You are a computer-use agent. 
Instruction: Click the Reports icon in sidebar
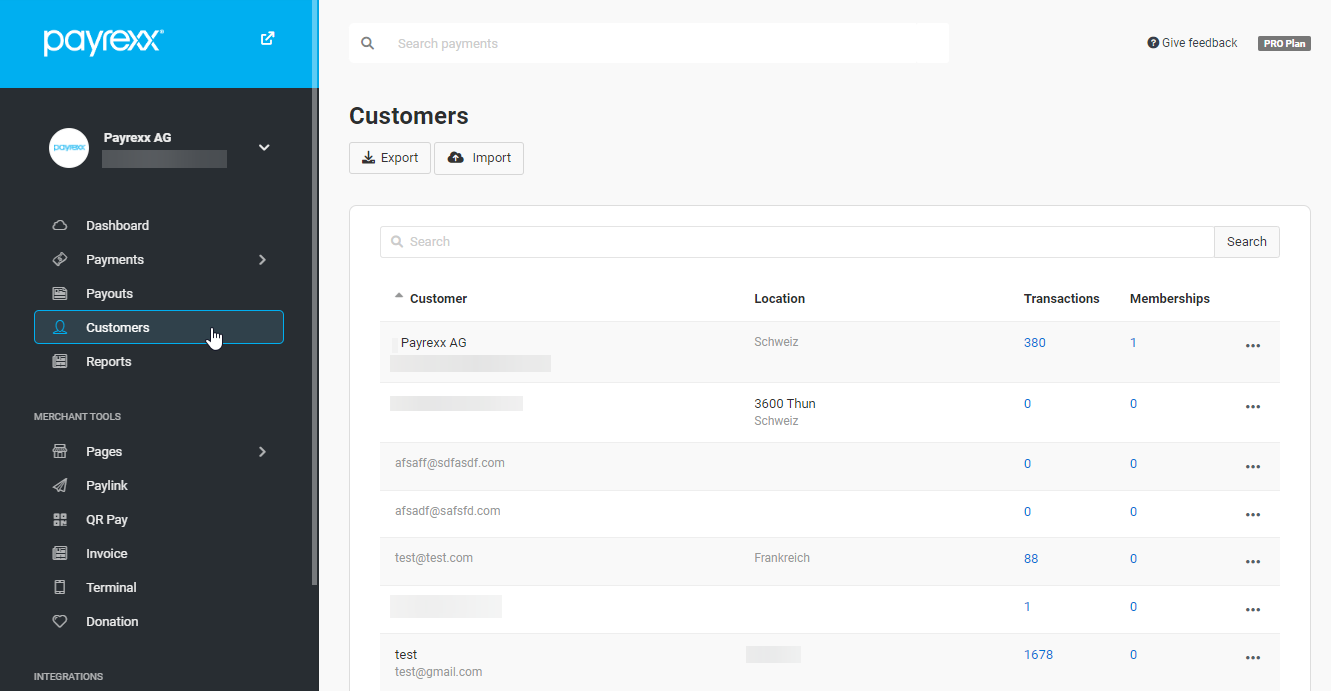pyautogui.click(x=60, y=362)
